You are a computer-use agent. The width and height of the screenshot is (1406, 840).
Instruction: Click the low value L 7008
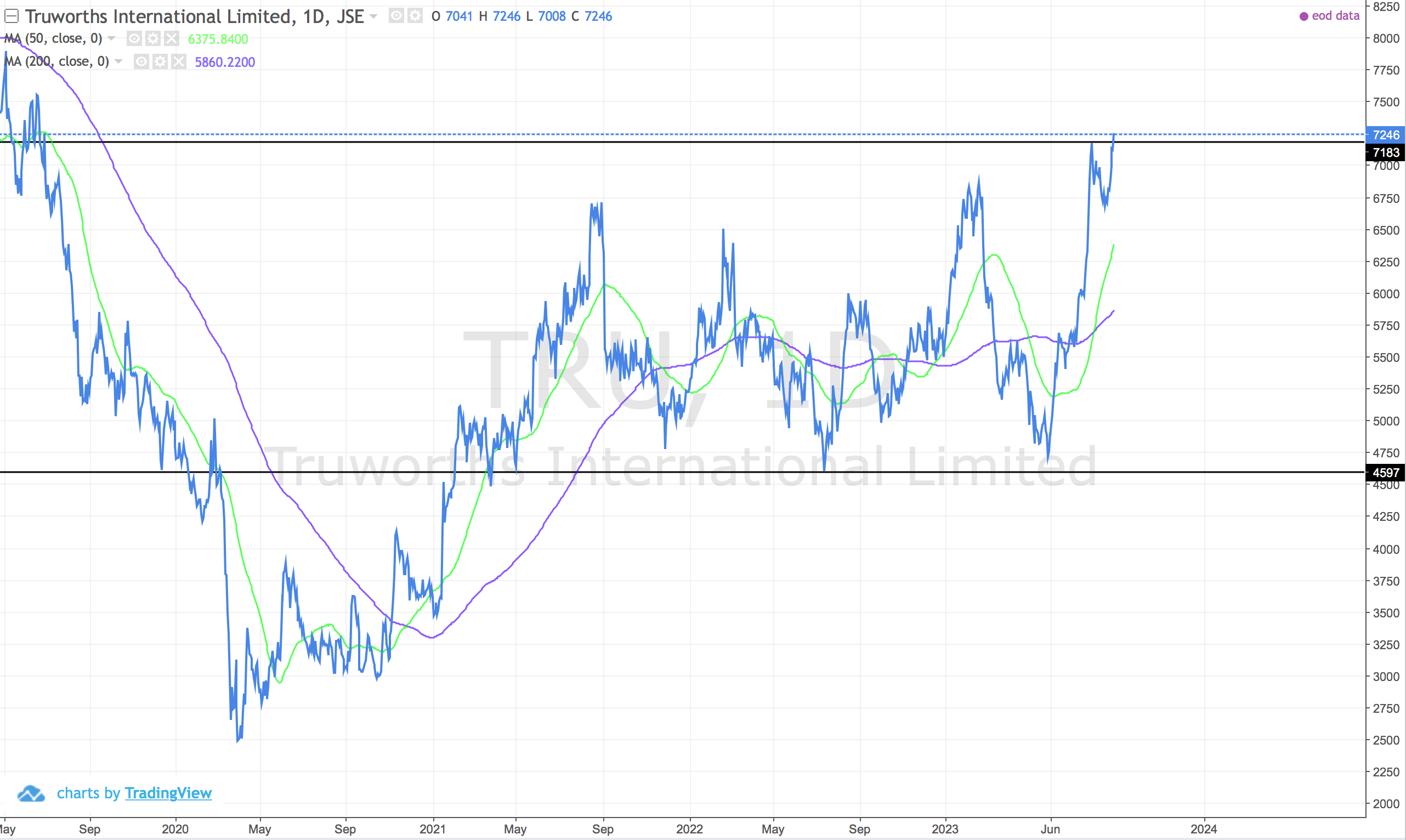coord(546,16)
